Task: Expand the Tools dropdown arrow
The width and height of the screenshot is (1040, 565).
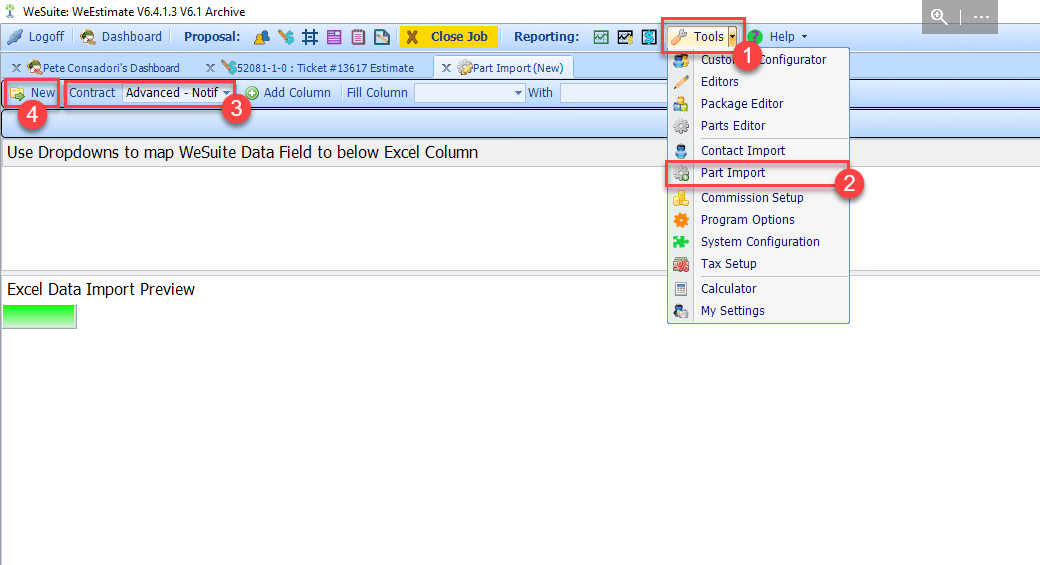Action: (732, 36)
